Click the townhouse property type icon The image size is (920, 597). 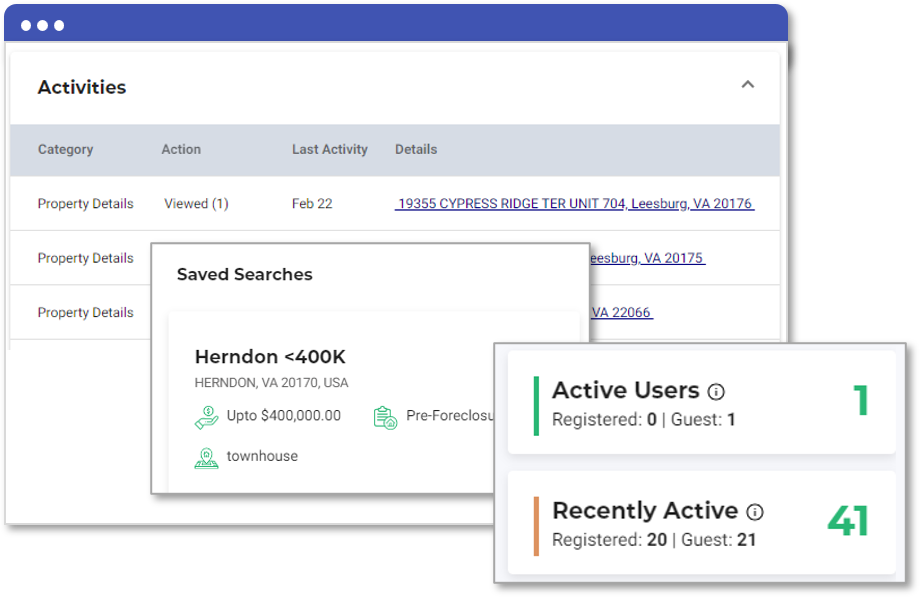click(207, 458)
